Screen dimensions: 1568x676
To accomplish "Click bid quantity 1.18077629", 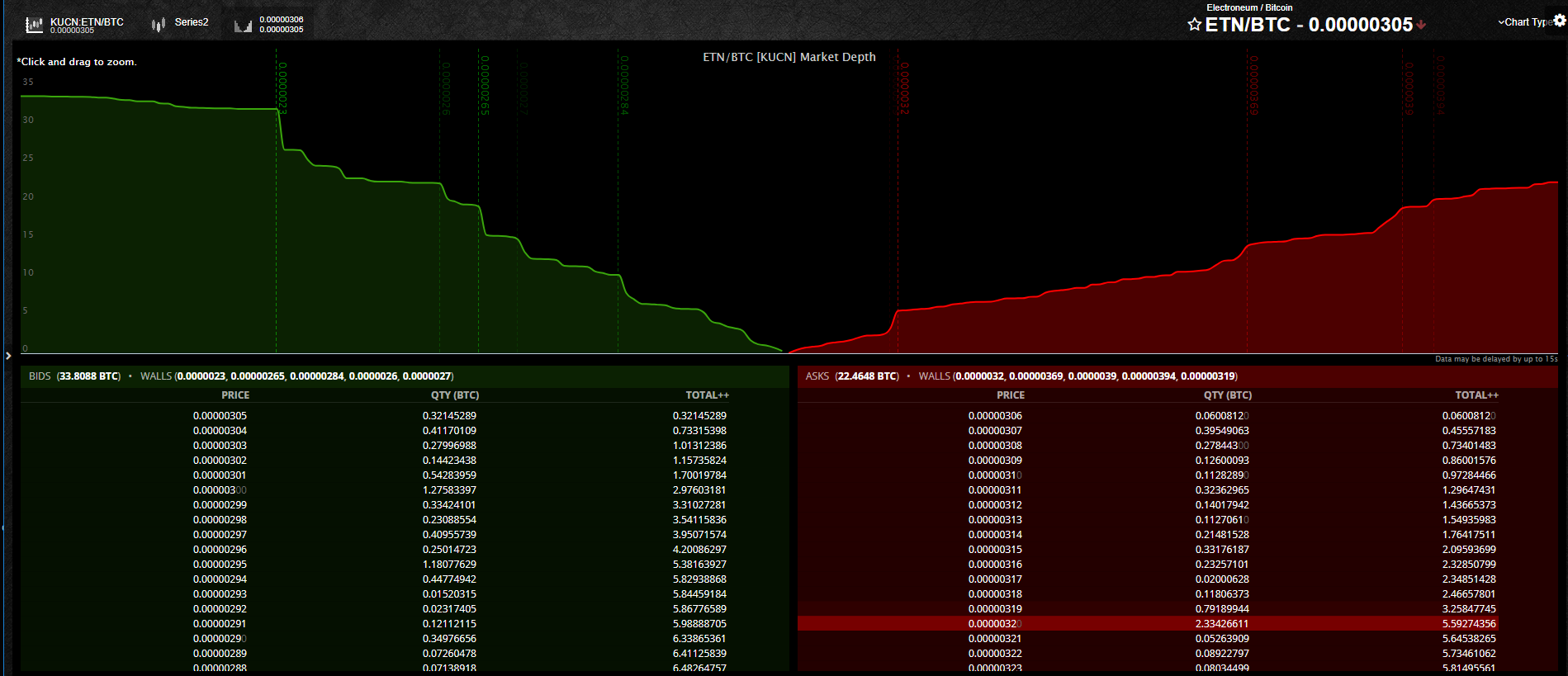I will (449, 565).
